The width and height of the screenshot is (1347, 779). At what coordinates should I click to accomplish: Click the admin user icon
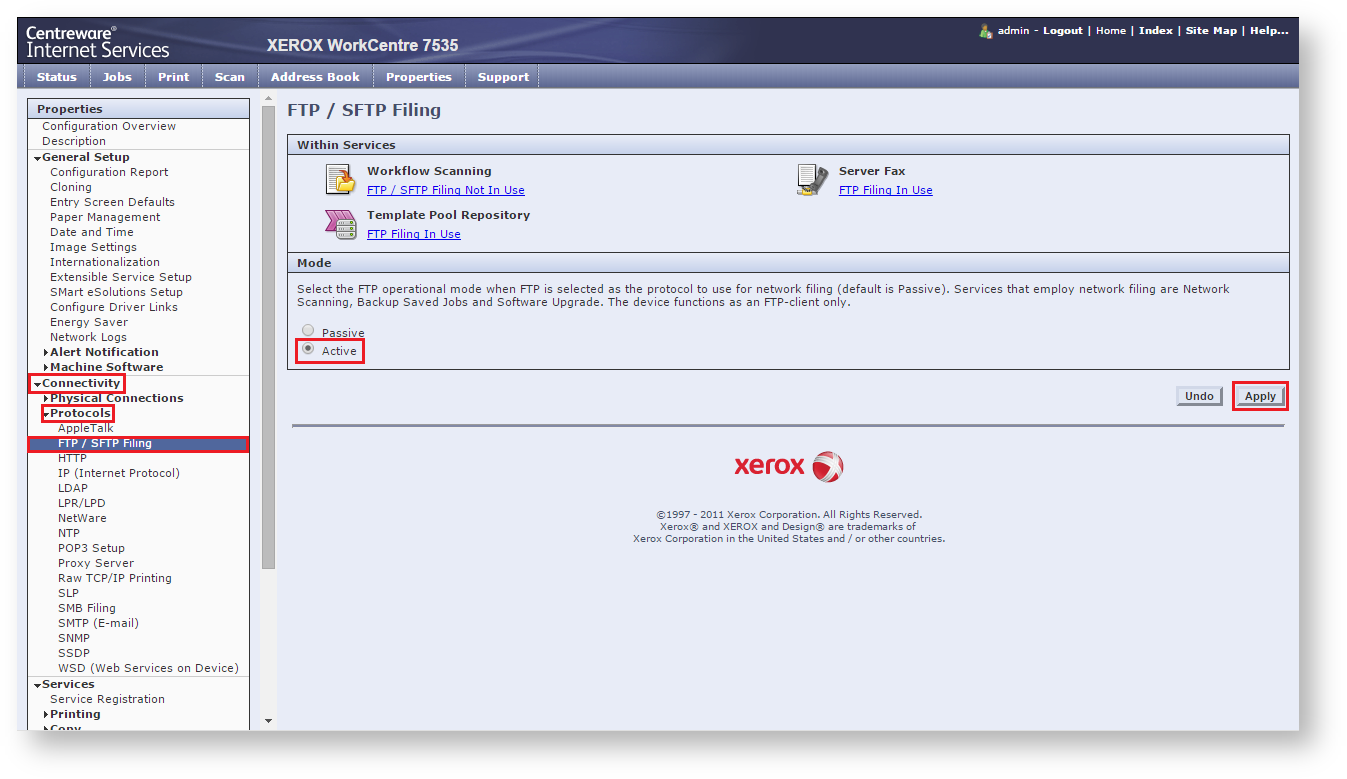coord(986,31)
